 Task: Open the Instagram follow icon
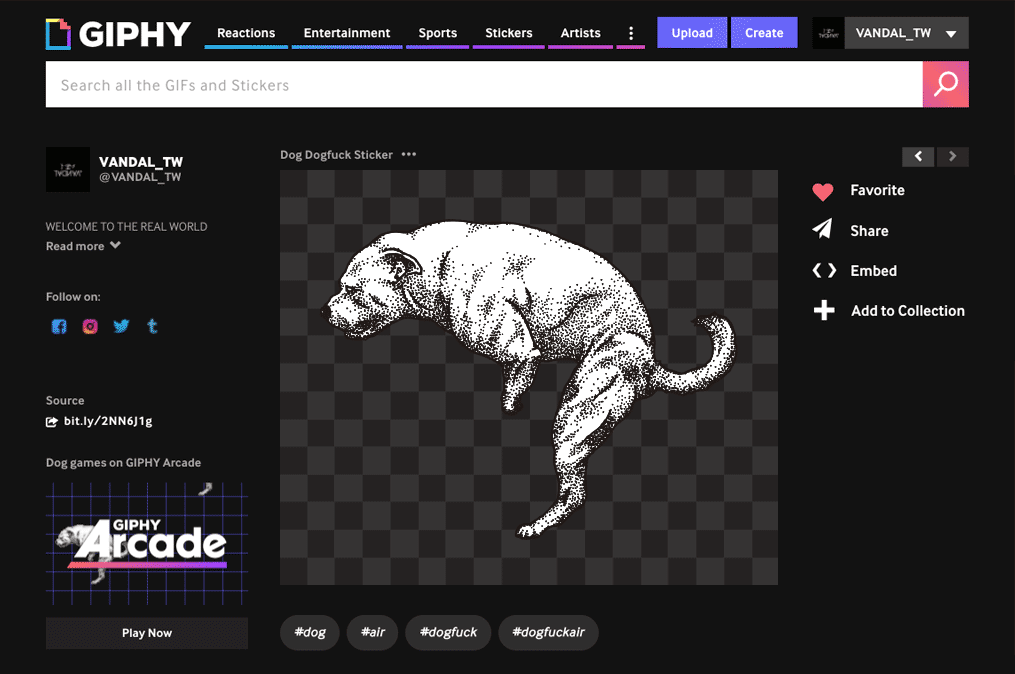90,326
